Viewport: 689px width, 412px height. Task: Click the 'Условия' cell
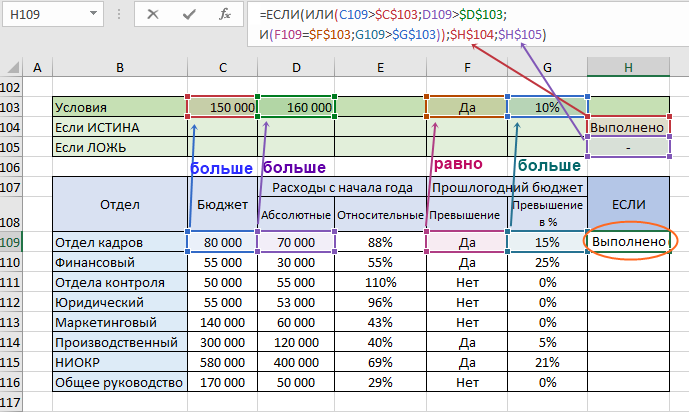coord(120,107)
